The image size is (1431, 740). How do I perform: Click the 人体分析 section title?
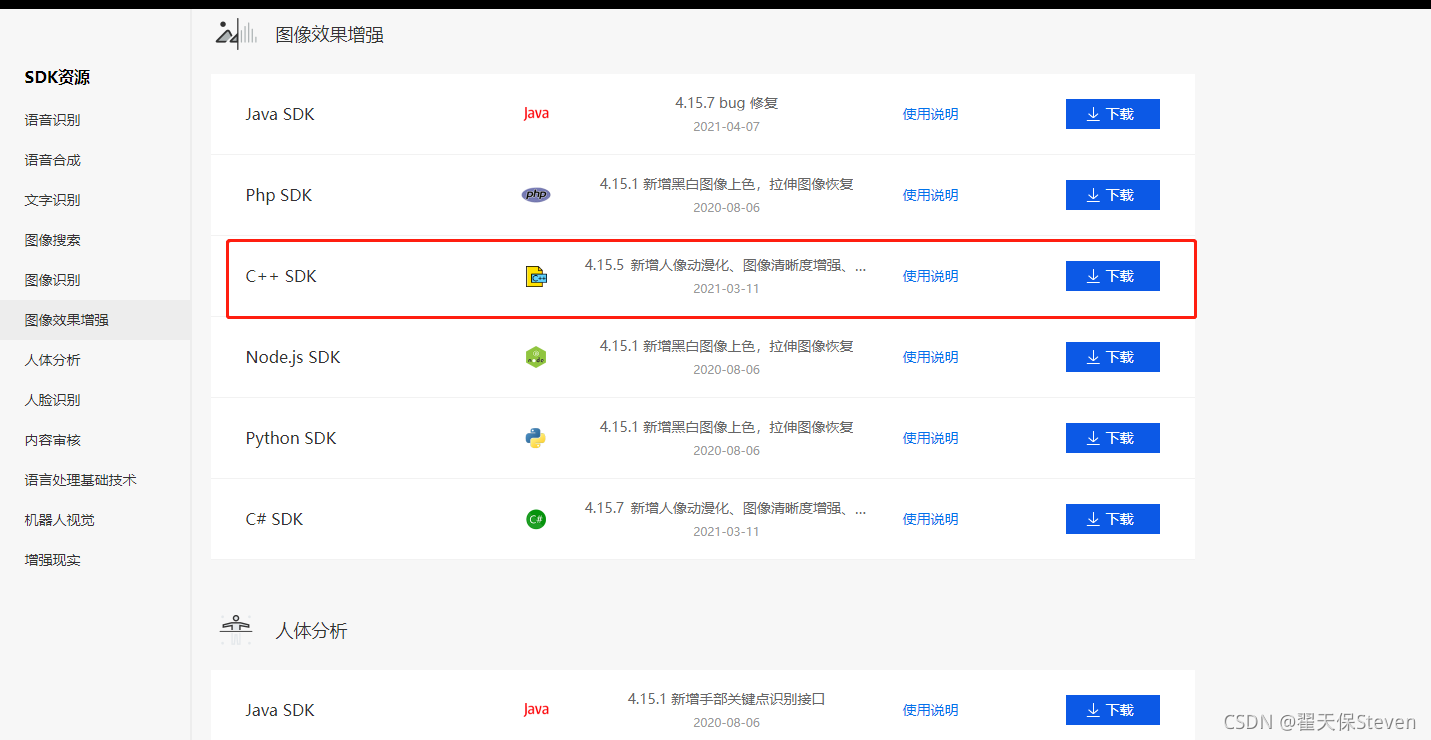pyautogui.click(x=312, y=631)
